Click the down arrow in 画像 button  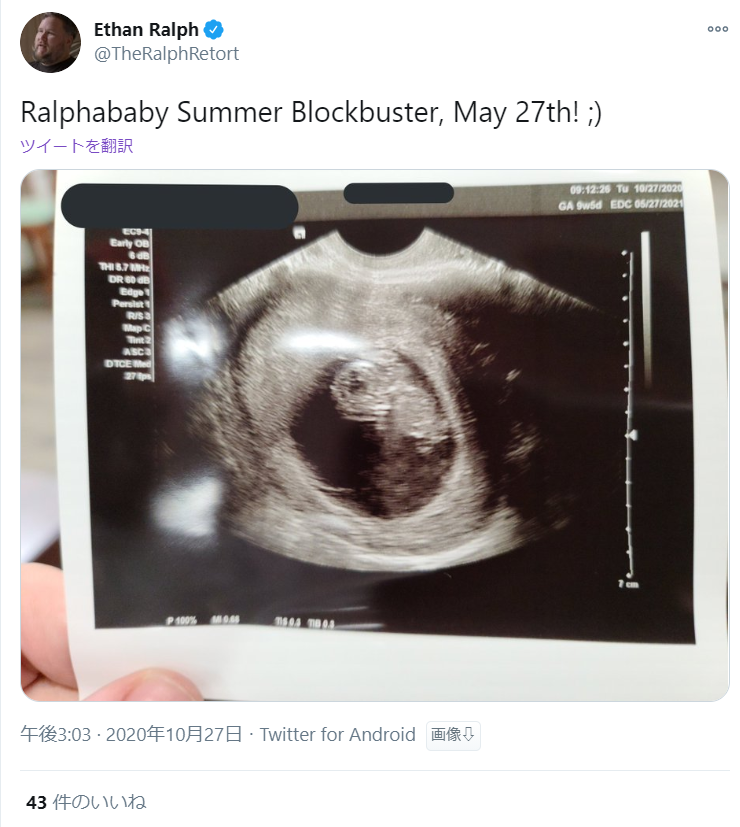click(468, 735)
